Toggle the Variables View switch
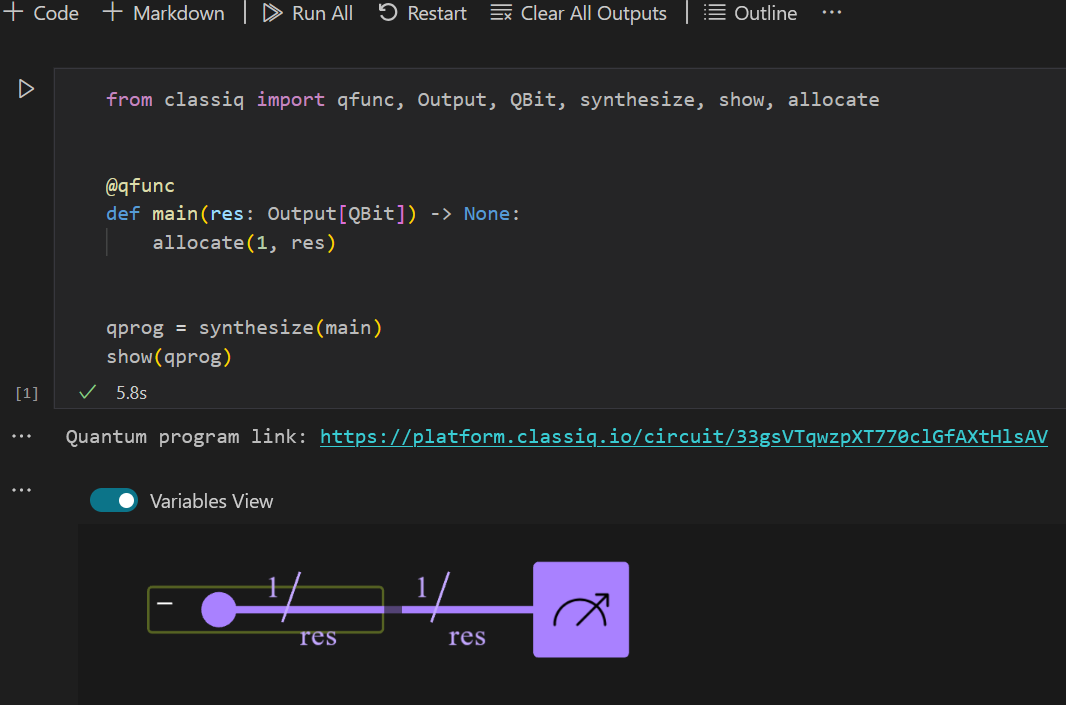The image size is (1066, 705). [114, 500]
